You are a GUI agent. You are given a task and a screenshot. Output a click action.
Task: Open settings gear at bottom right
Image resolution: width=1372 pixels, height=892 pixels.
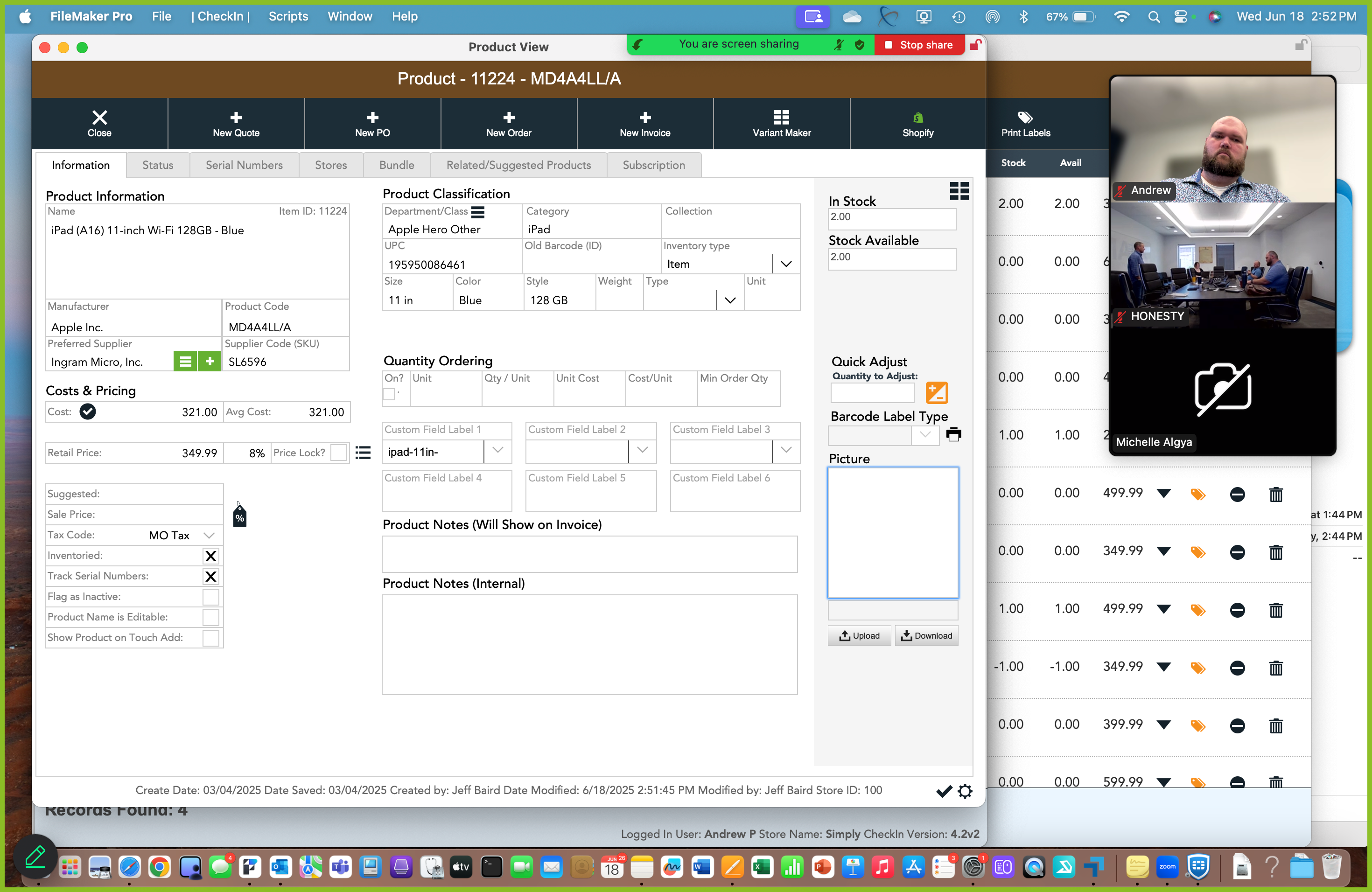pos(965,791)
